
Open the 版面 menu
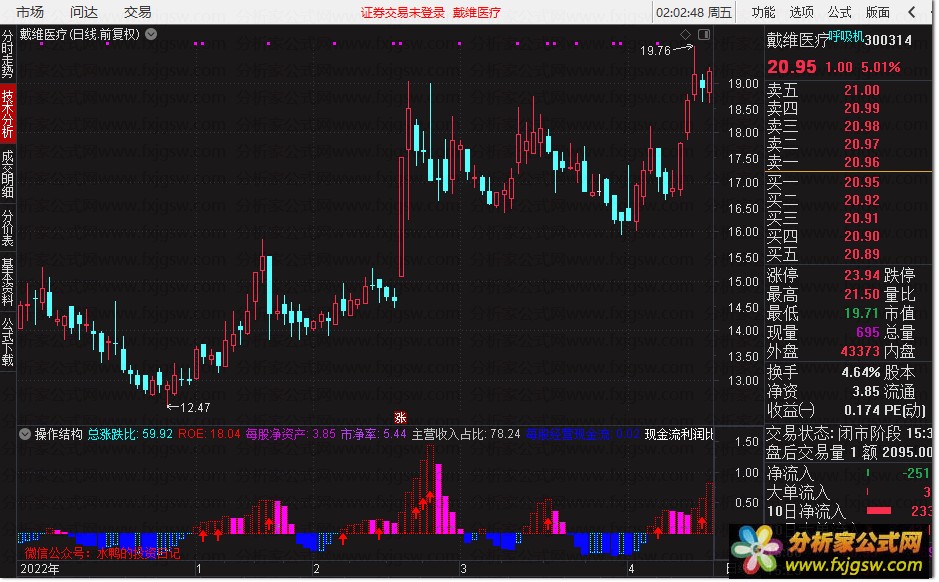pyautogui.click(x=877, y=12)
